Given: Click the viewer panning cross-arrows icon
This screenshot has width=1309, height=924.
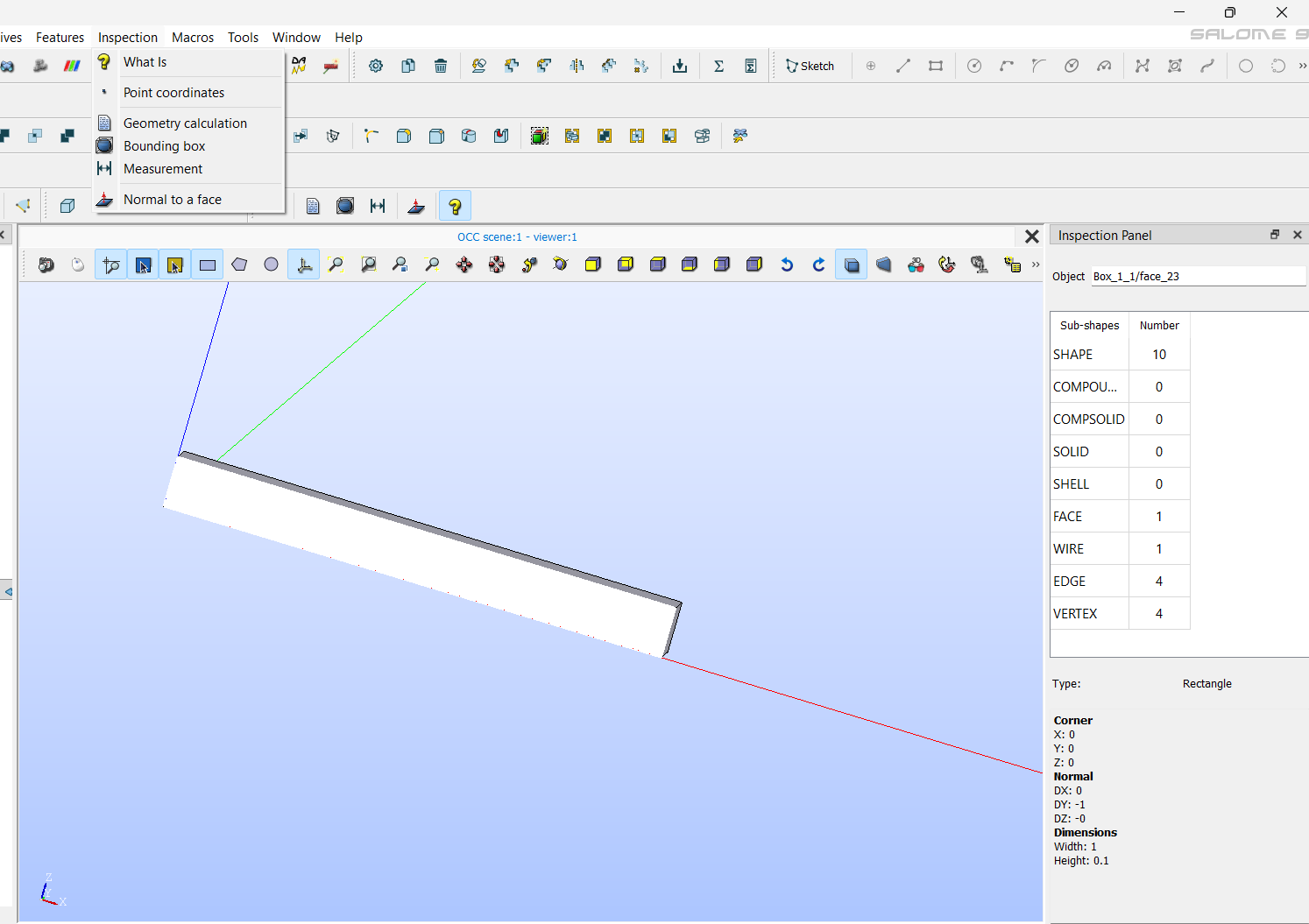Looking at the screenshot, I should click(x=464, y=265).
